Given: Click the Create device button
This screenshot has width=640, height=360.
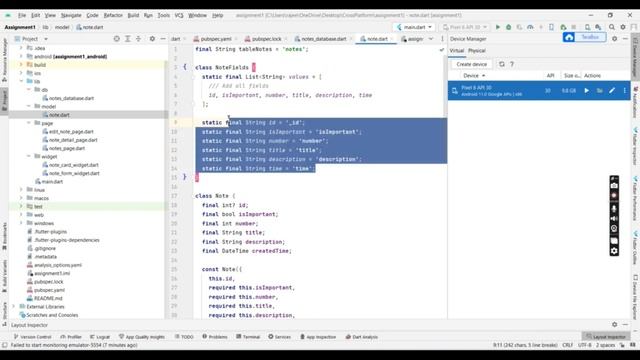Looking at the screenshot, I should click(x=471, y=64).
